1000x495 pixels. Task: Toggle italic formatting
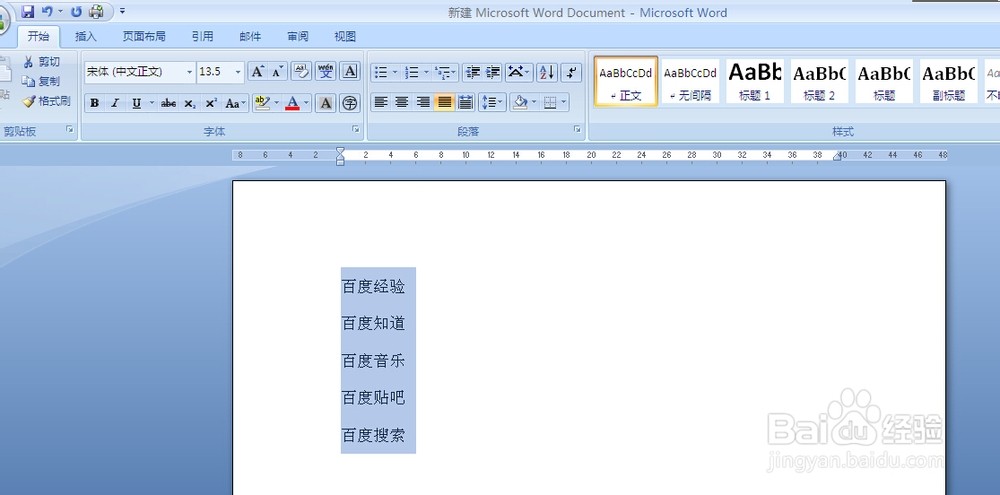point(115,103)
